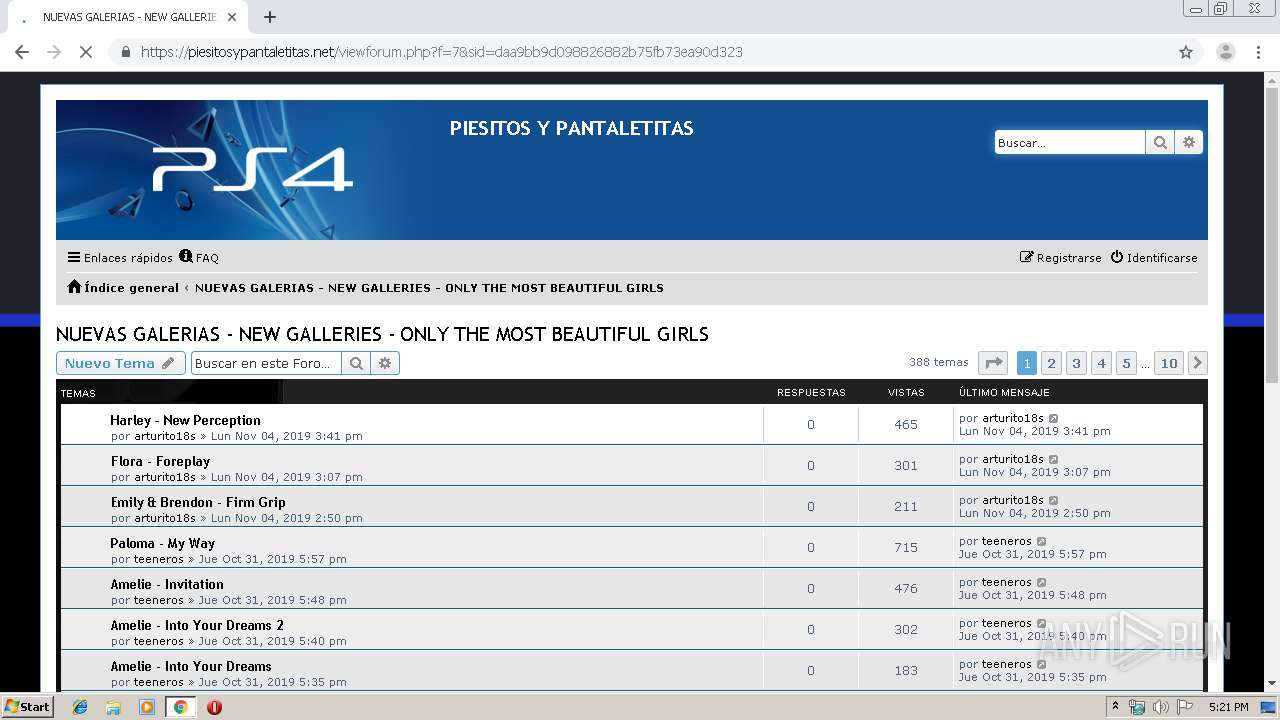Click the Nuevo Tema button
The width and height of the screenshot is (1280, 720).
[121, 364]
